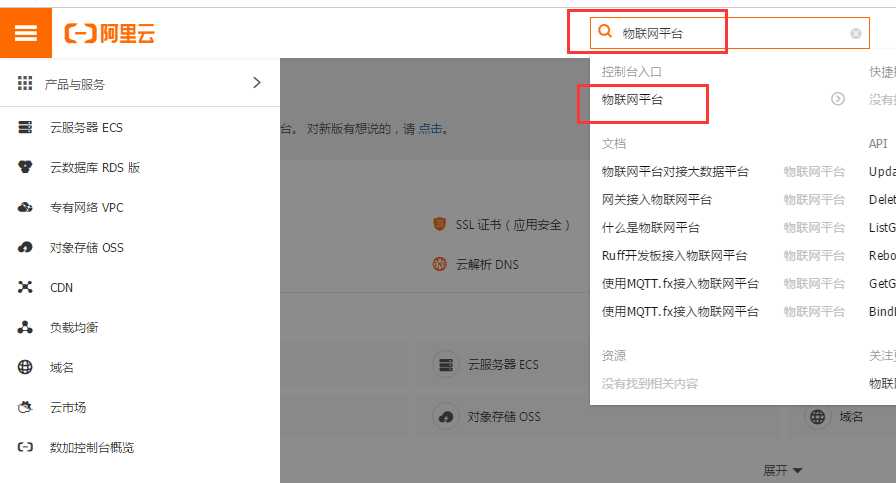Open dashboard 对象存储 OSS shortcut
Viewport: 896px width, 483px height.
[503, 417]
